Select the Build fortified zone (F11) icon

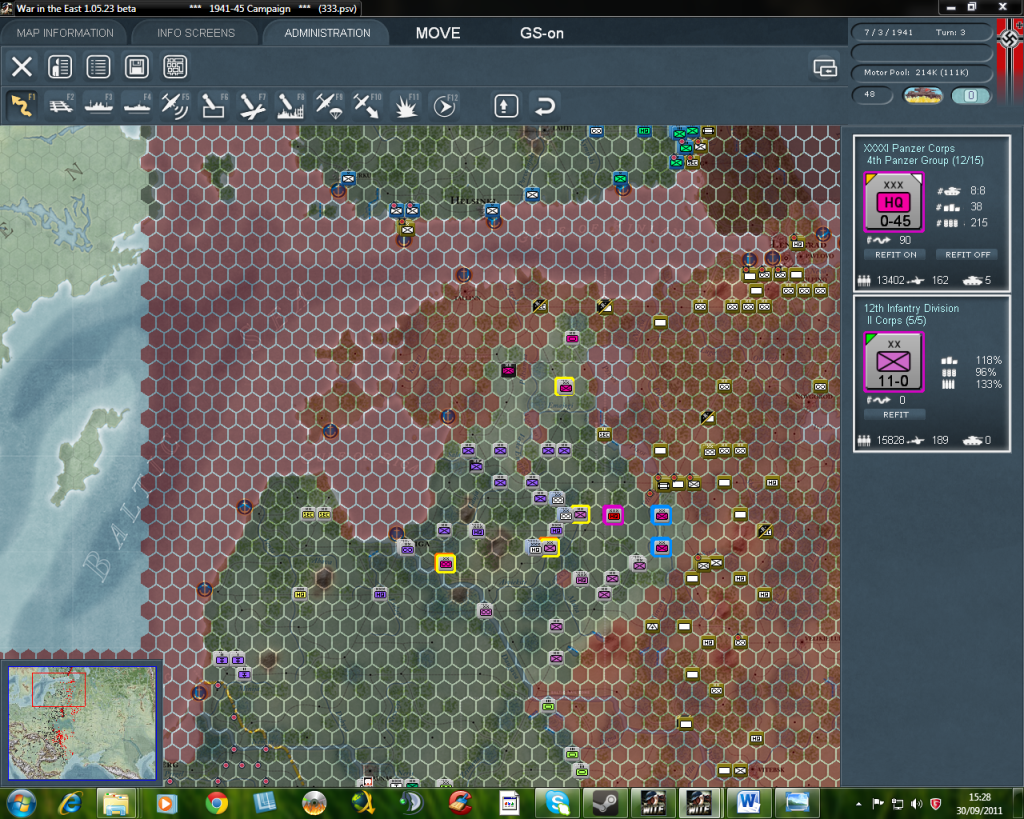(x=406, y=105)
